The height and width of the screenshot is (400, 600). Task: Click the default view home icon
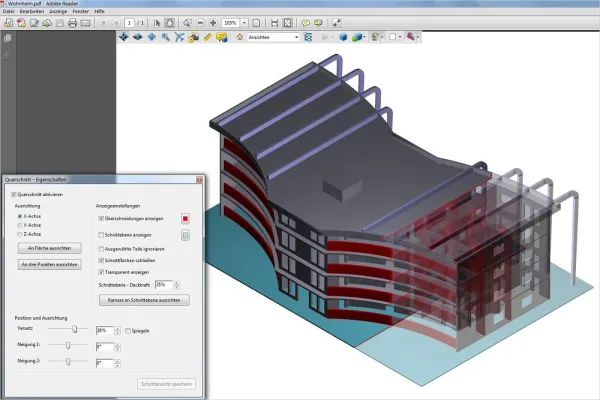(240, 37)
